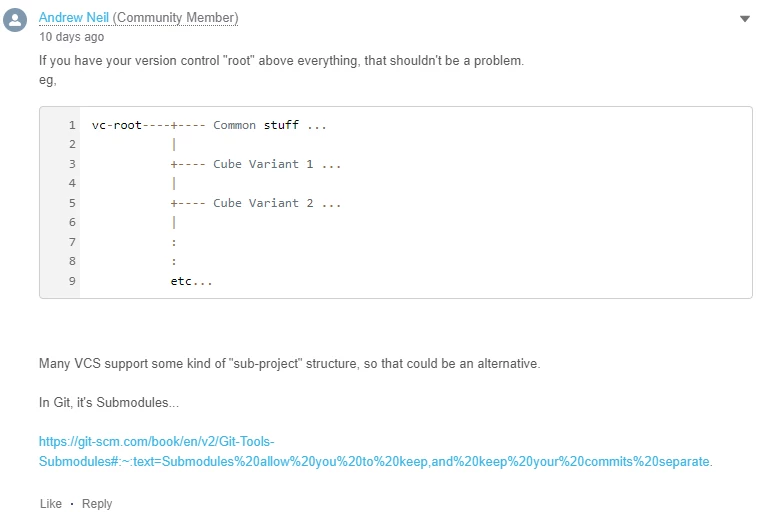Click line number 3 in code gutter

[x=72, y=164]
